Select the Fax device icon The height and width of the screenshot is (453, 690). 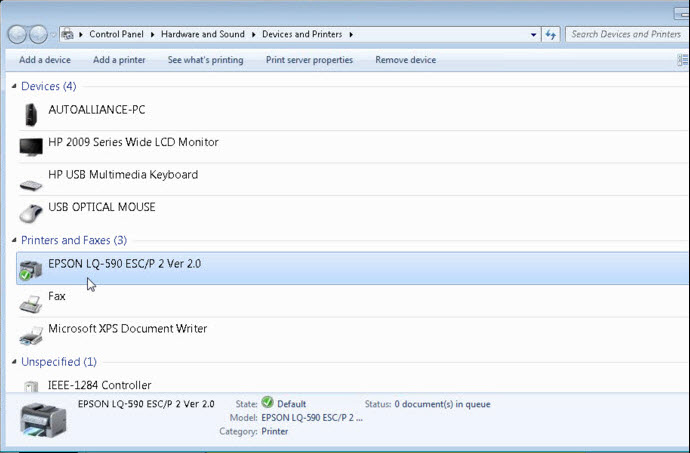31,300
